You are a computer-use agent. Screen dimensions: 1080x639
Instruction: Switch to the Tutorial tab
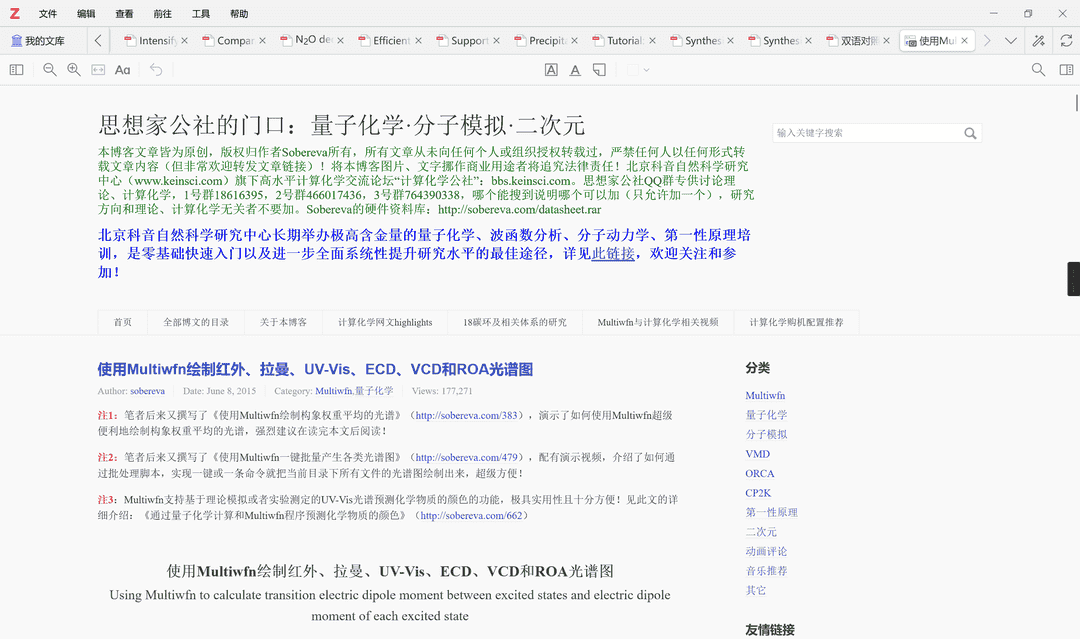(622, 41)
